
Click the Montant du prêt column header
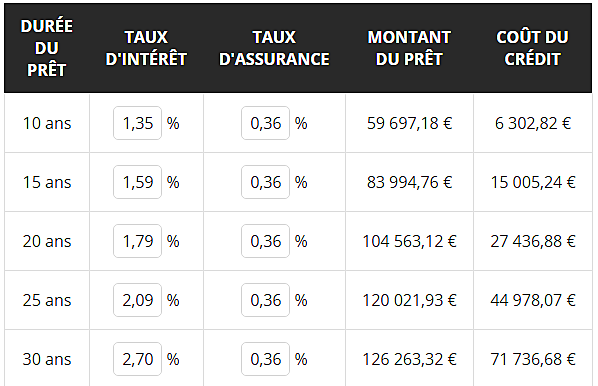coord(409,48)
